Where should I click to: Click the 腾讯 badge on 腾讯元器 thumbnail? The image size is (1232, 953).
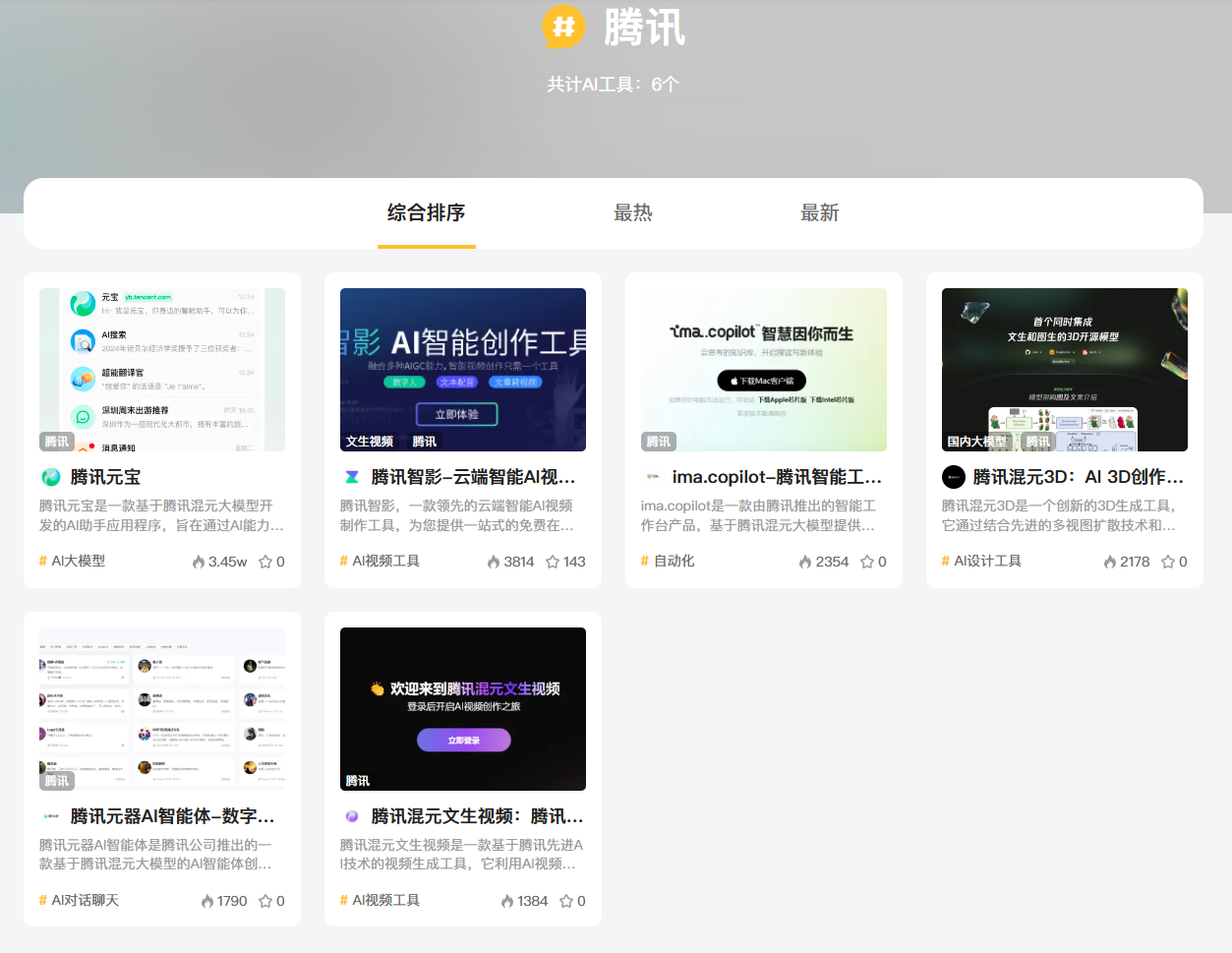click(x=57, y=781)
